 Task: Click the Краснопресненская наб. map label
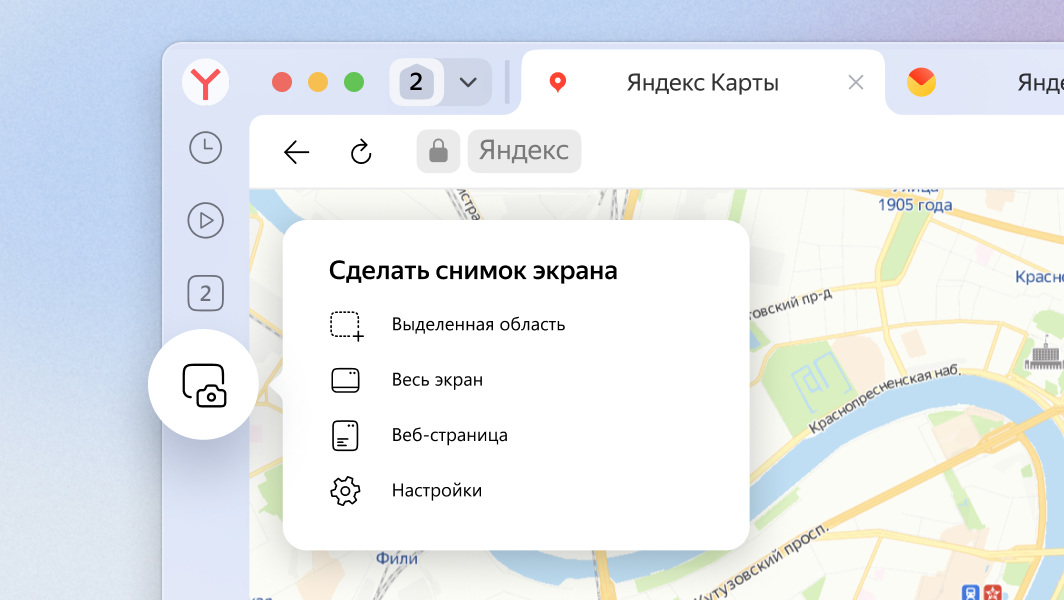point(885,398)
